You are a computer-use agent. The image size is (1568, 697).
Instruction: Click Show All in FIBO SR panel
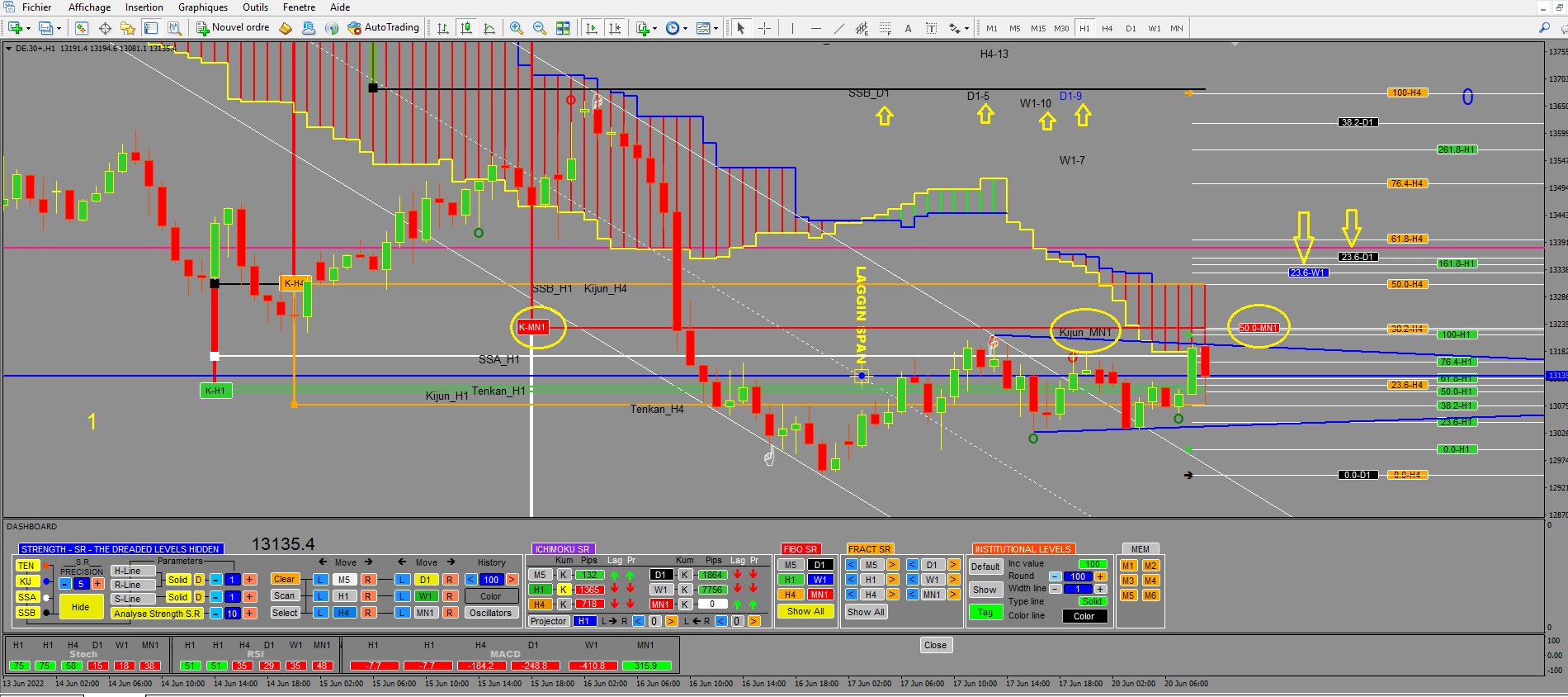tap(805, 611)
